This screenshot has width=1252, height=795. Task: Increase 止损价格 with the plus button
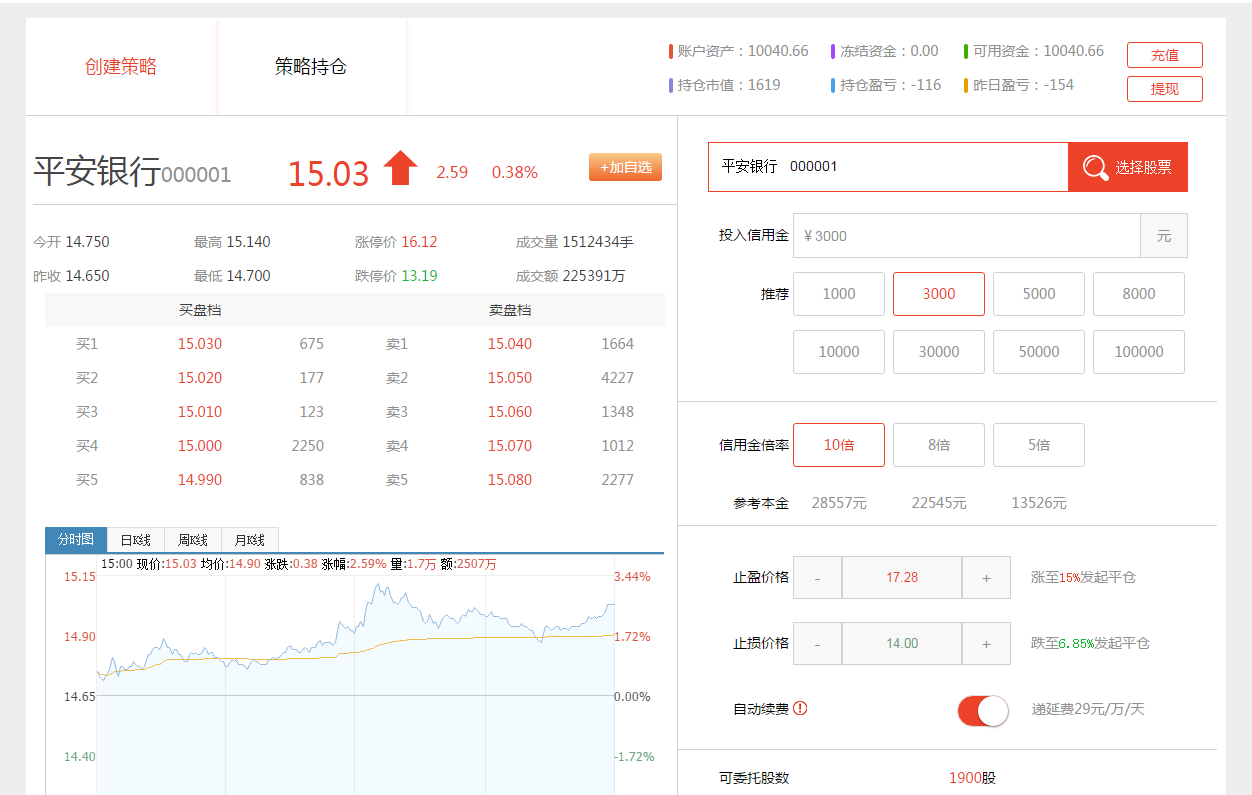986,644
